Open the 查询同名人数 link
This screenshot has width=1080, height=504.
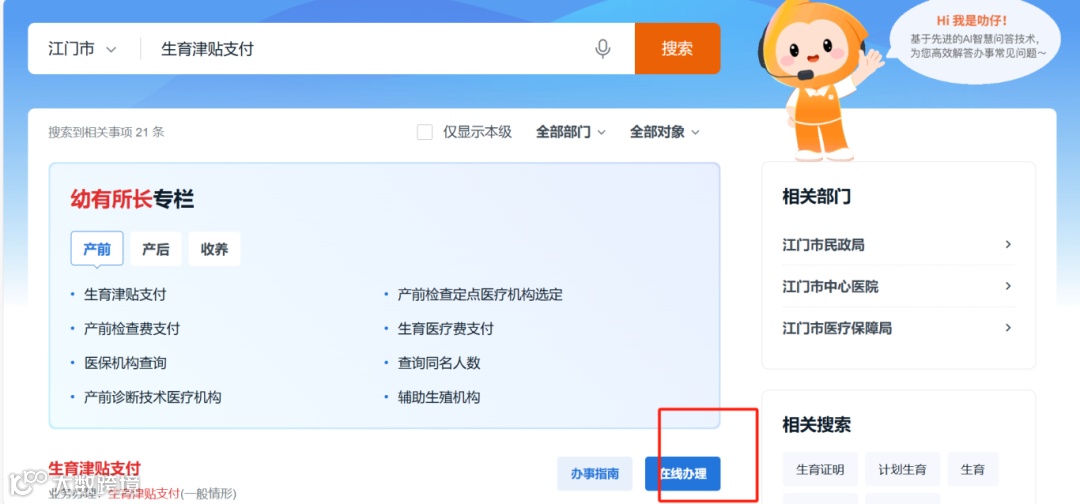(x=439, y=363)
